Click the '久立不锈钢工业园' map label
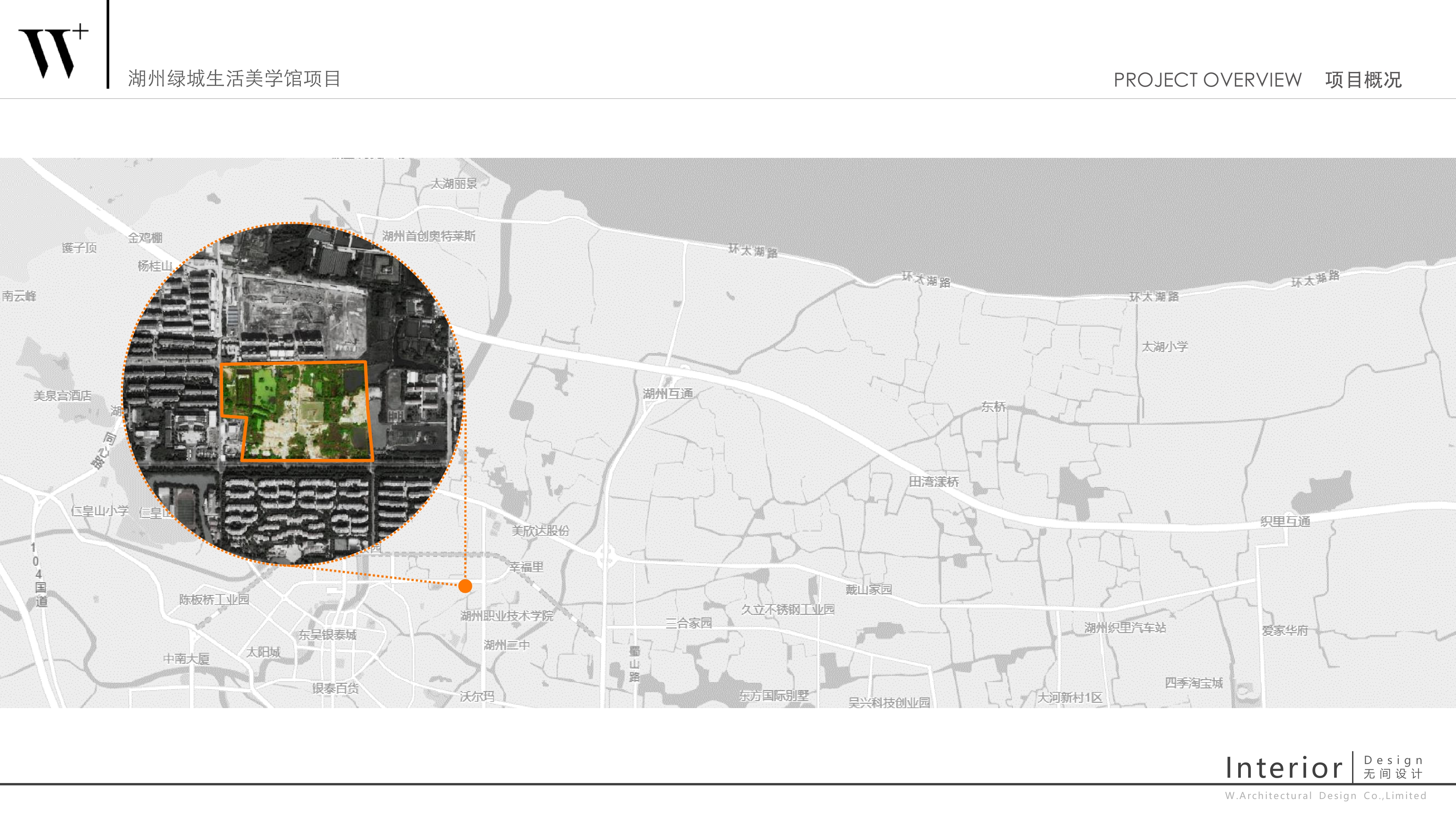 pos(788,609)
